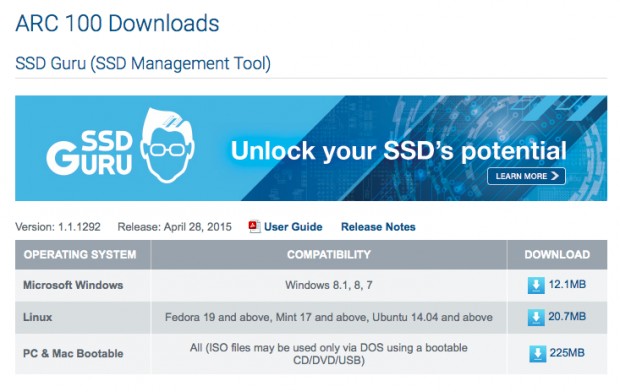Download the 12.1MB Windows file
This screenshot has height=392, width=620.
click(567, 284)
